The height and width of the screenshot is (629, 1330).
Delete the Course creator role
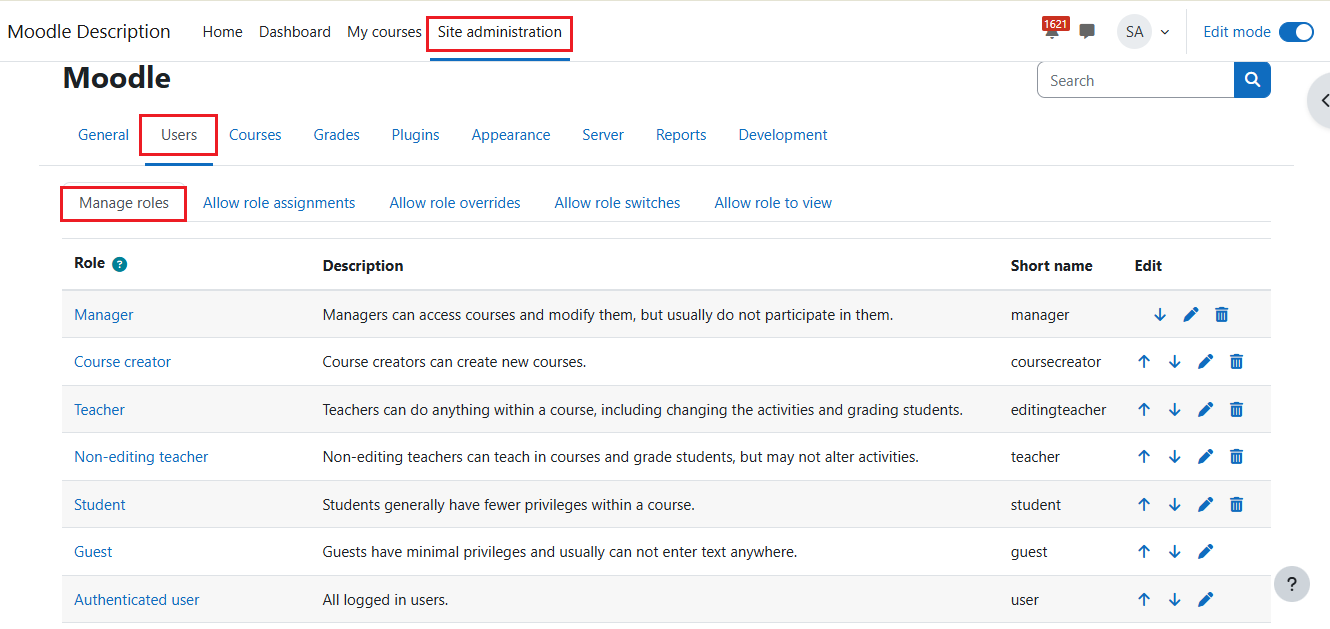click(1236, 362)
